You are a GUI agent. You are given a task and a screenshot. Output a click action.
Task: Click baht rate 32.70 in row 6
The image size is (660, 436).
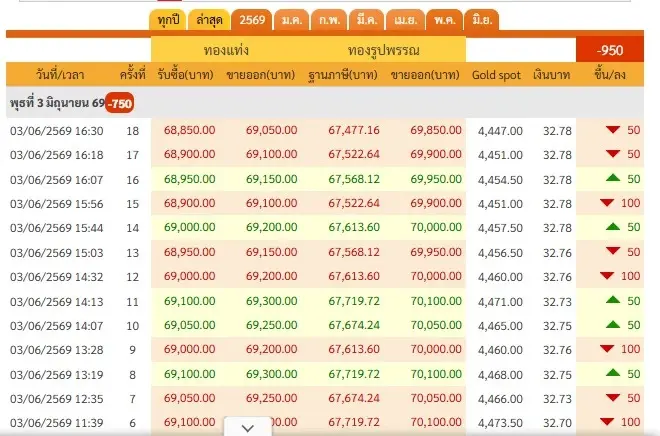coord(557,423)
